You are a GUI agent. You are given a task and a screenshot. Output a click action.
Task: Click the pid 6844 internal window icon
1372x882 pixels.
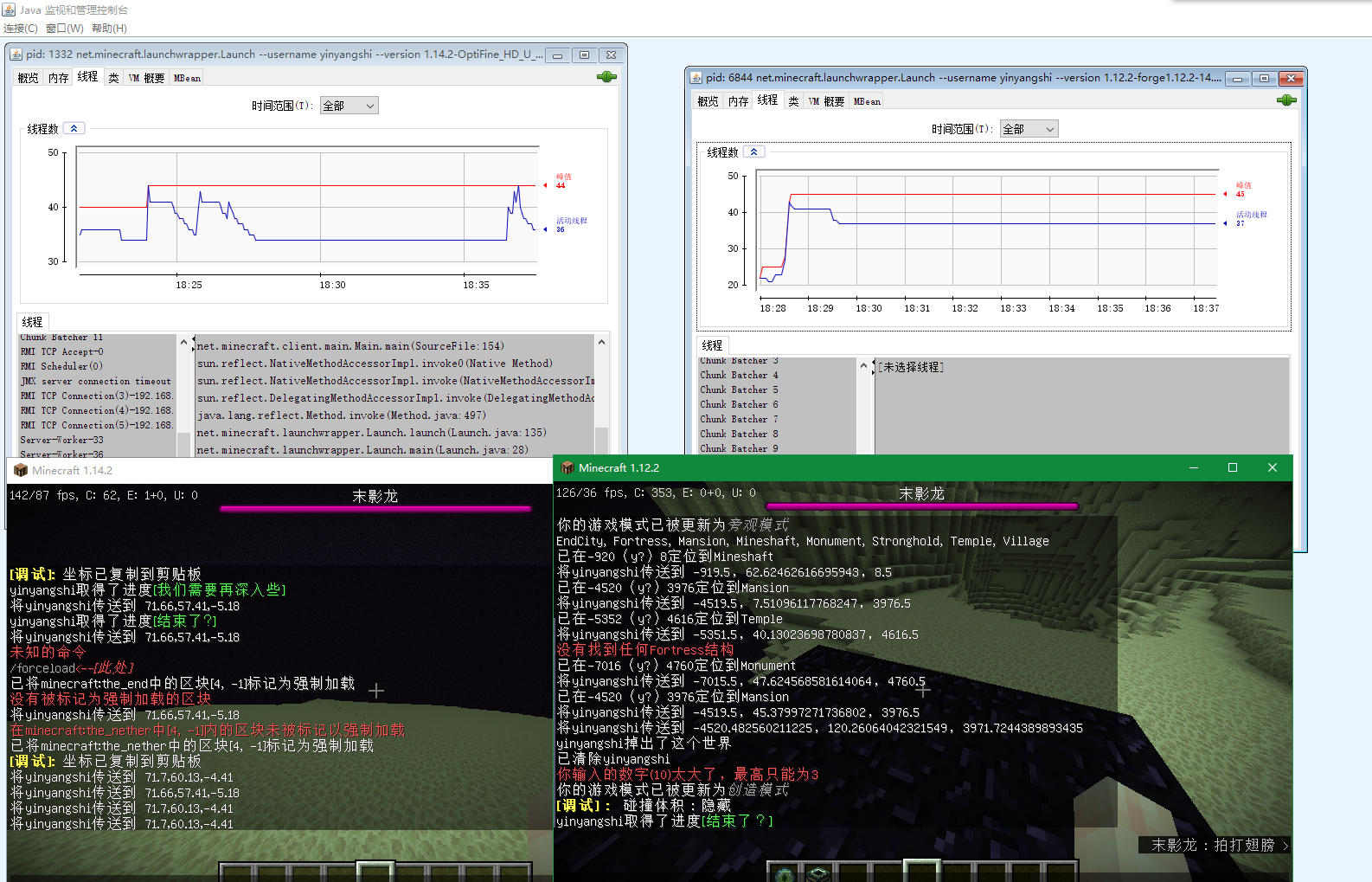pyautogui.click(x=696, y=78)
